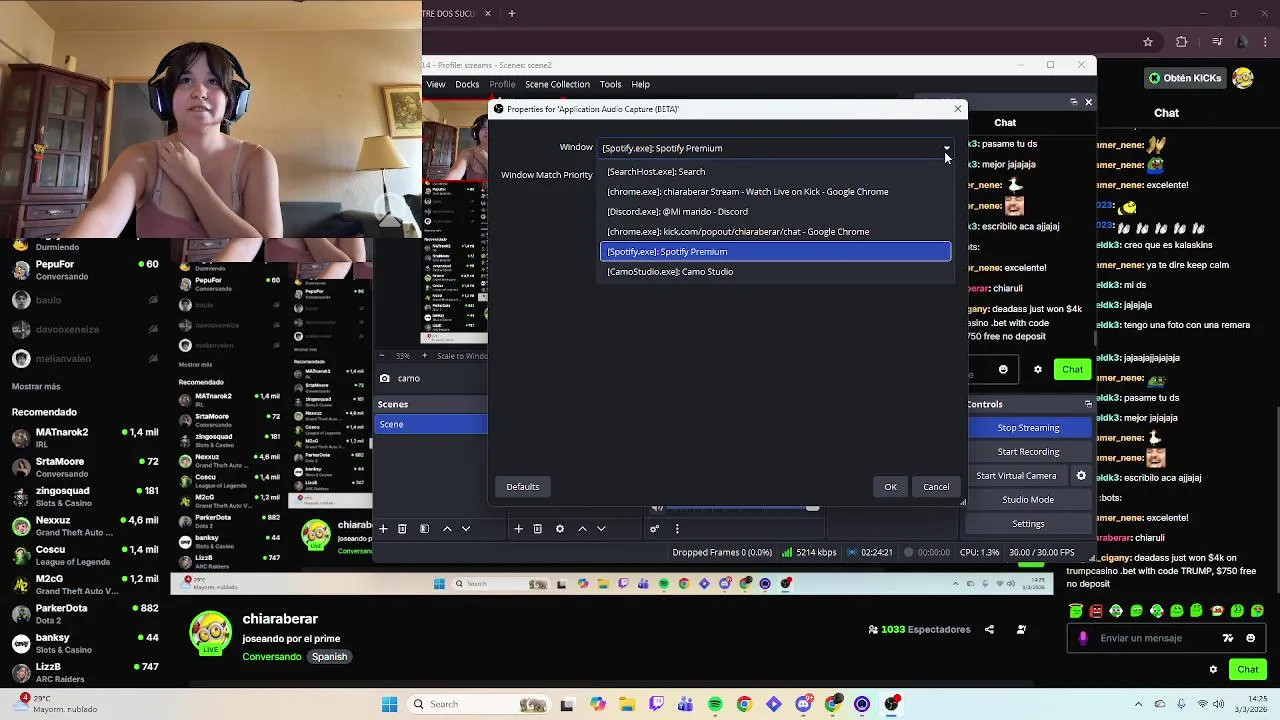The width and height of the screenshot is (1280, 720).
Task: Cancel the Application Audio Capture properties
Action: 936,487
